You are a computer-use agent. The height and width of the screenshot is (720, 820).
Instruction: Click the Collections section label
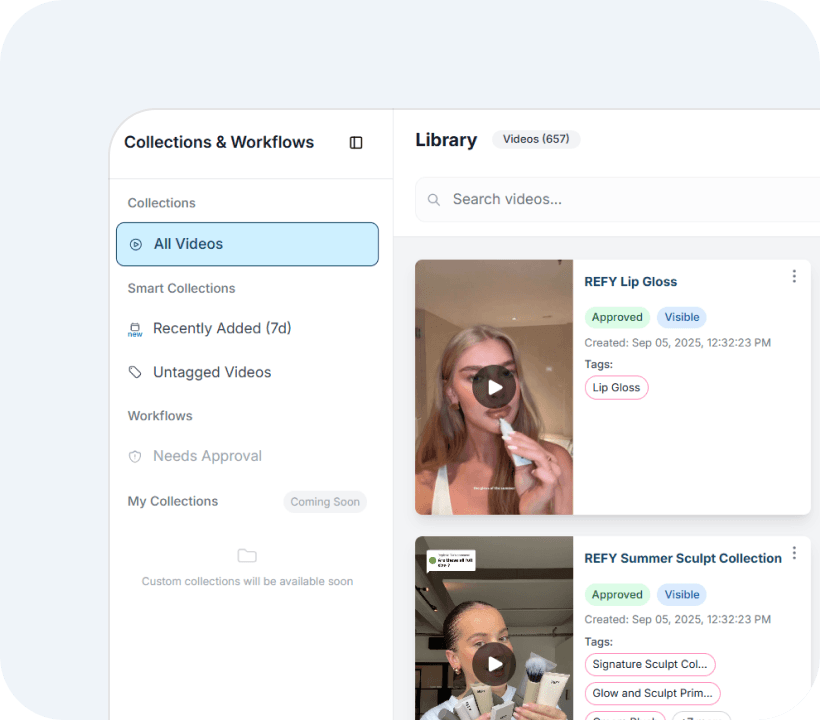click(x=161, y=203)
